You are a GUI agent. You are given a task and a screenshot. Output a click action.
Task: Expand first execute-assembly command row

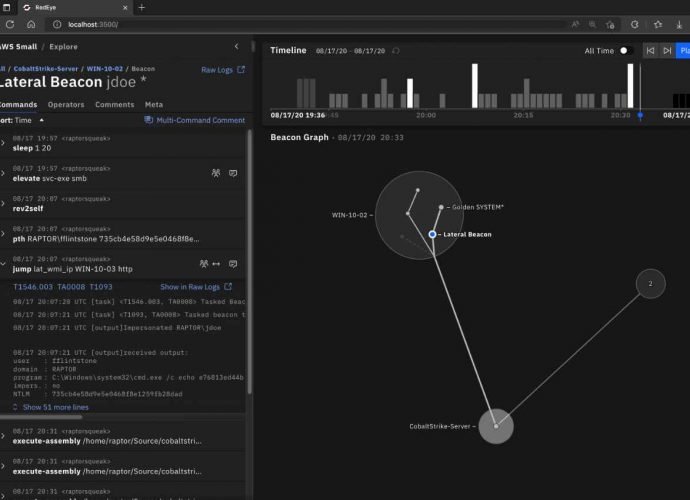point(3,436)
